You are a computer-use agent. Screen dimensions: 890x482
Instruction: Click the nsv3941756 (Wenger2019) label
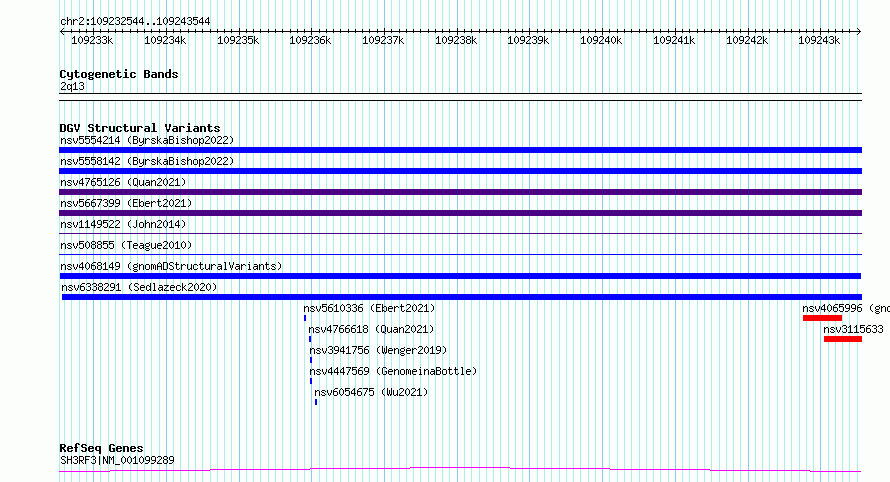point(378,350)
